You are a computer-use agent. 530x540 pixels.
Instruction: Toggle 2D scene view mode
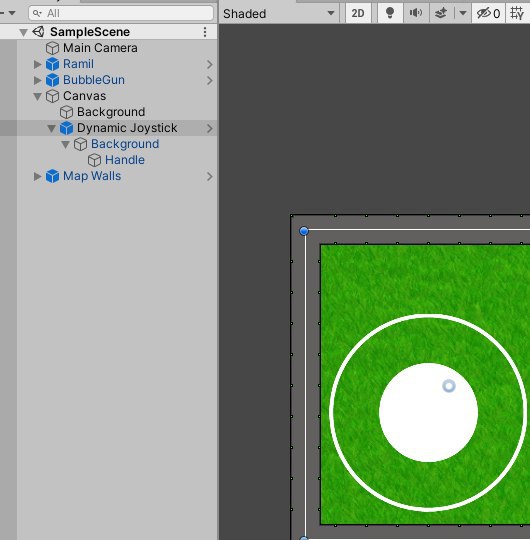[358, 13]
